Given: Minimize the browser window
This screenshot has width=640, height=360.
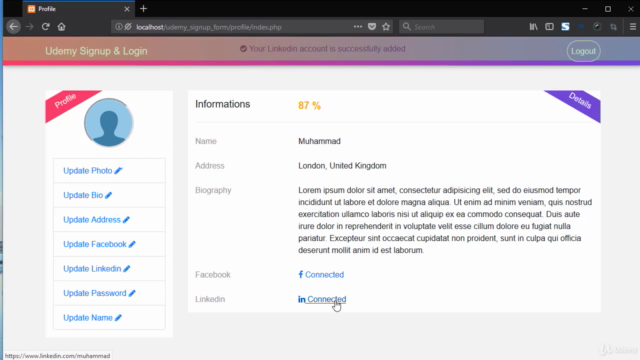Looking at the screenshot, I should [585, 9].
